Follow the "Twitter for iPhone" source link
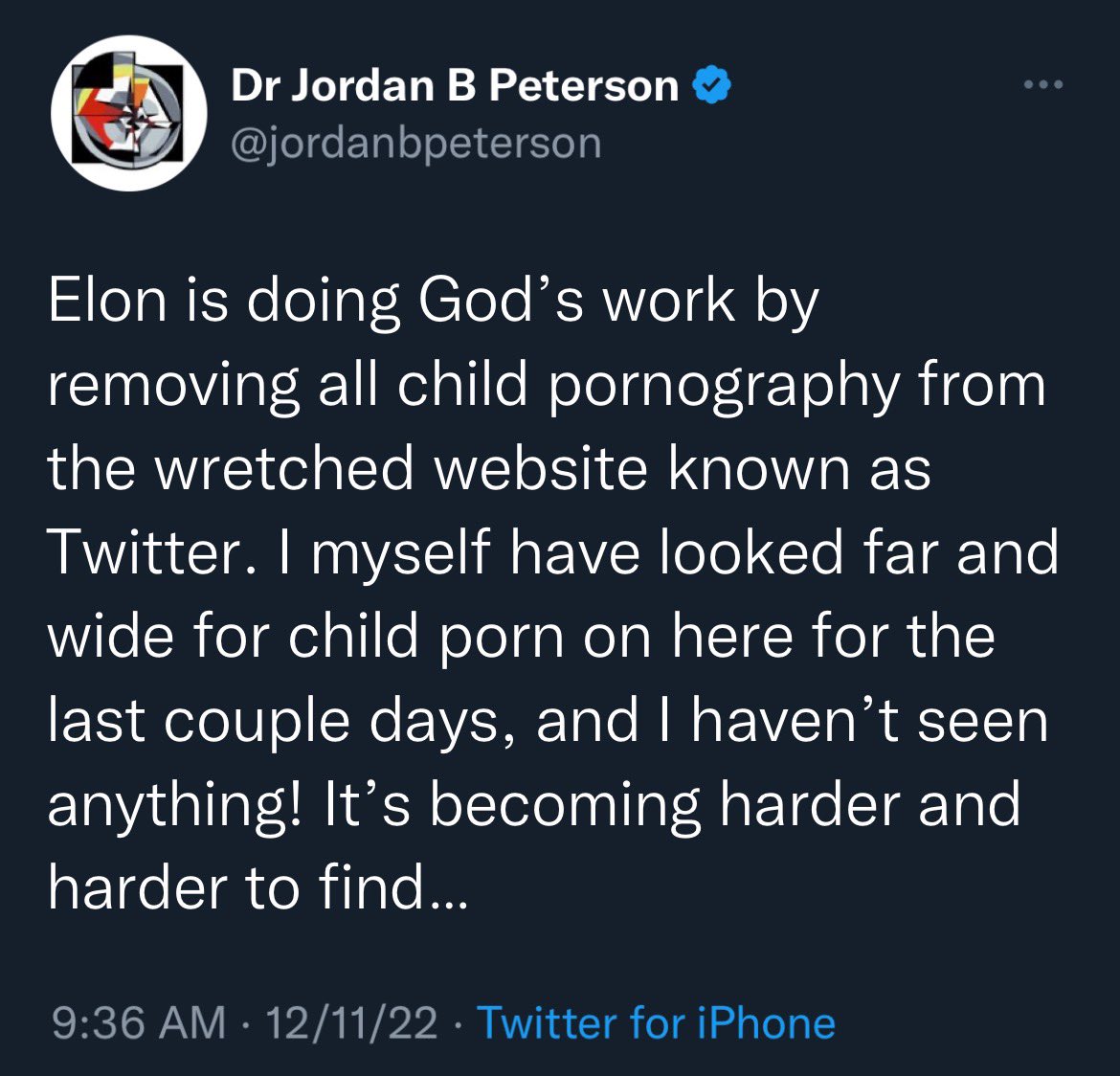1120x1076 pixels. 656,1022
